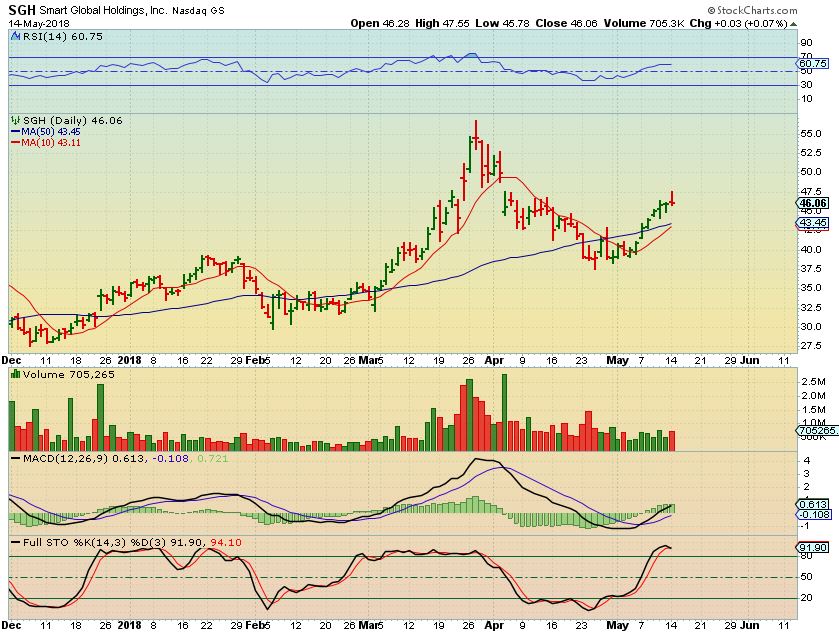Click the 30 label on RSI axis

[806, 85]
